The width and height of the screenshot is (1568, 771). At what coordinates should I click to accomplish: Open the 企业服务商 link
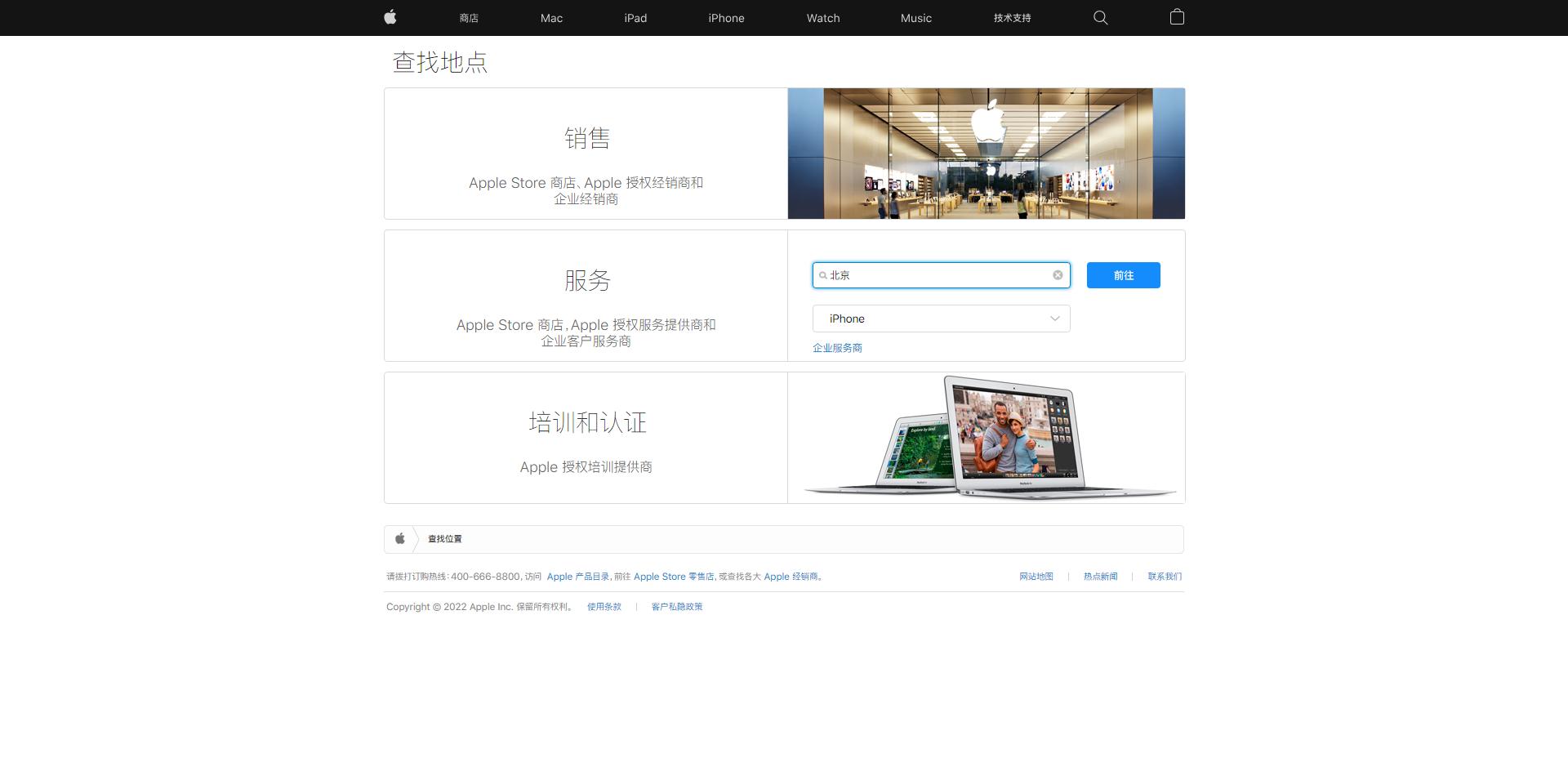tap(837, 348)
